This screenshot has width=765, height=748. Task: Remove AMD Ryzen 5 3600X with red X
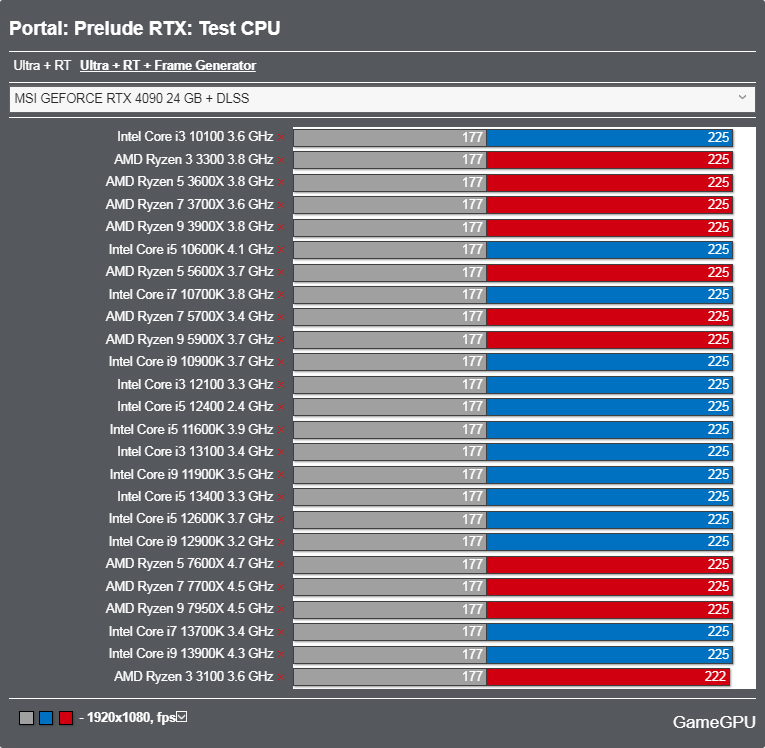(x=281, y=182)
